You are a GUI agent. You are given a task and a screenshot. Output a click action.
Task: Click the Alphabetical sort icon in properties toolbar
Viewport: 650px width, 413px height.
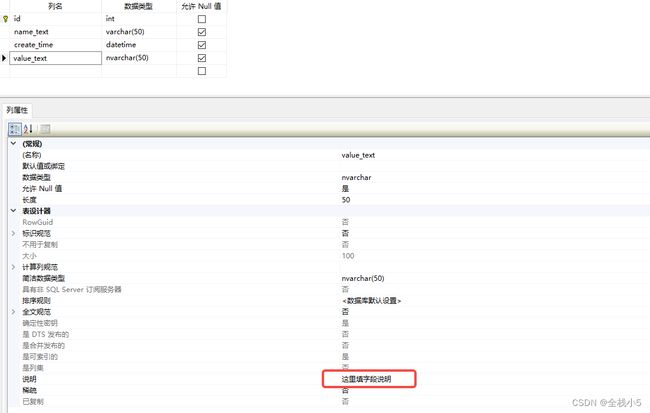(x=28, y=129)
